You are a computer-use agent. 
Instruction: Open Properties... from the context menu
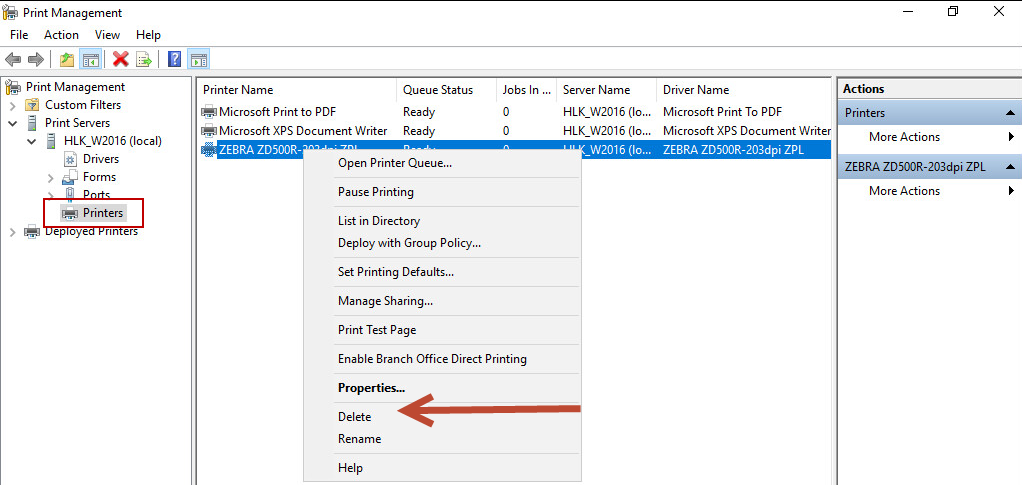371,388
